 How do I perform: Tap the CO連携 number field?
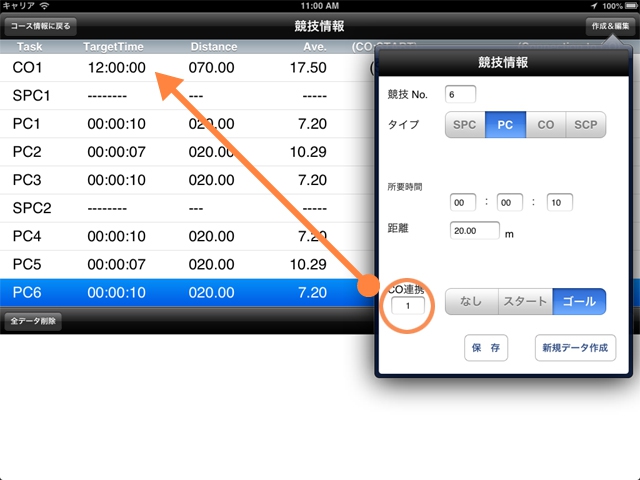(x=407, y=306)
